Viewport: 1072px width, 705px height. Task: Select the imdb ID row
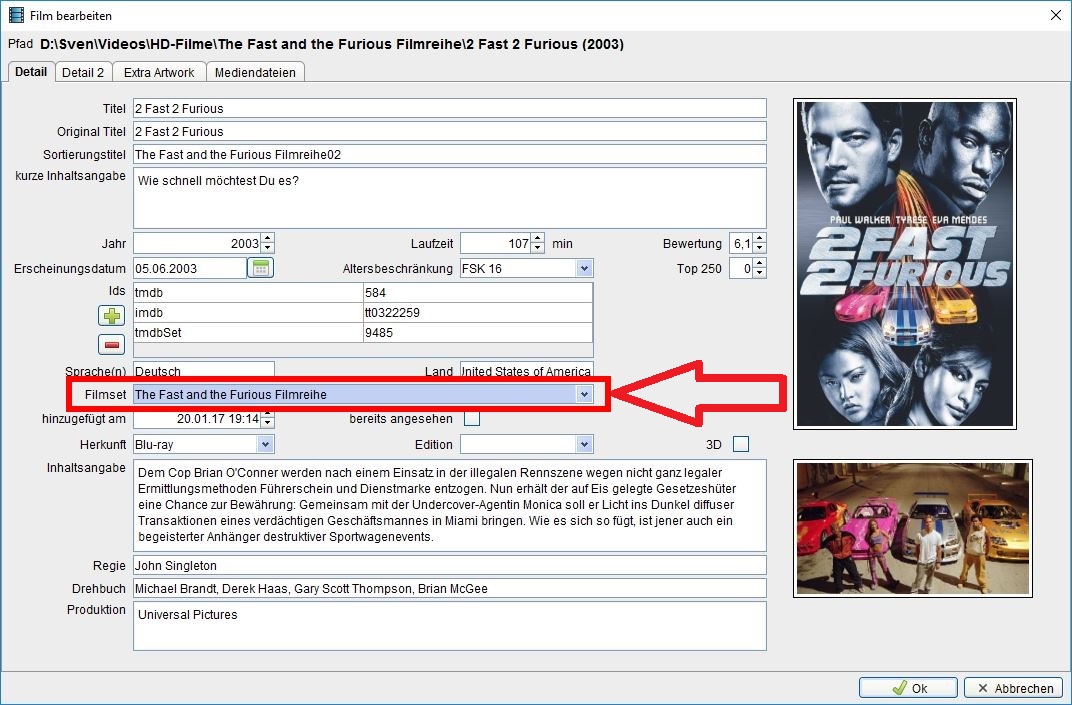363,312
